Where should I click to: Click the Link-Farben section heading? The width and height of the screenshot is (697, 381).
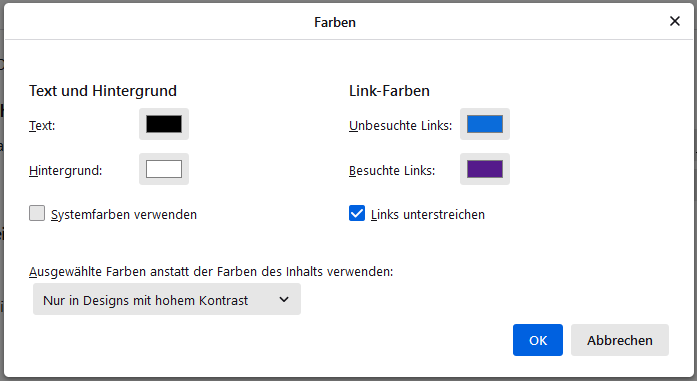[x=389, y=91]
